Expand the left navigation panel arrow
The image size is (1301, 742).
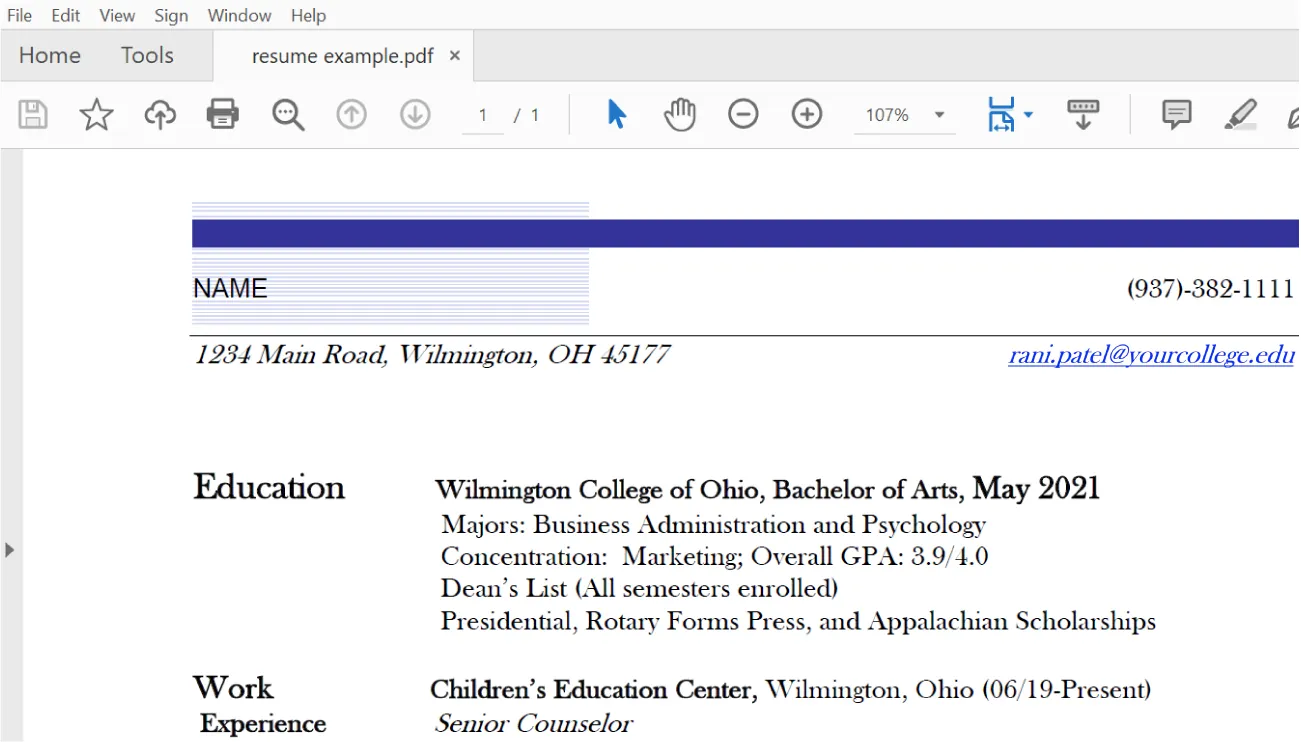(x=8, y=549)
